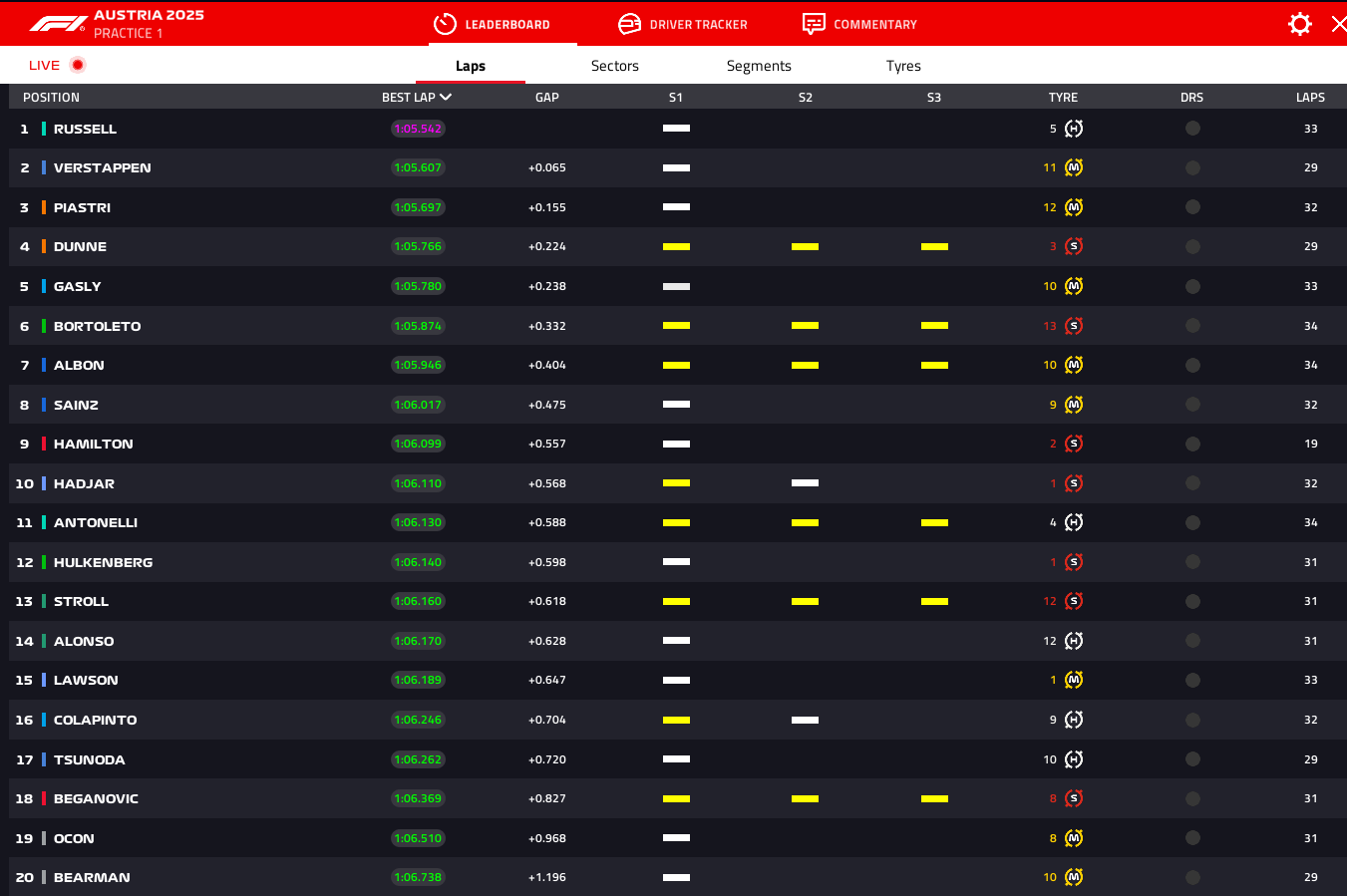This screenshot has width=1347, height=896.
Task: Click Bortoleto's soft tyre icon
Action: coord(1074,326)
